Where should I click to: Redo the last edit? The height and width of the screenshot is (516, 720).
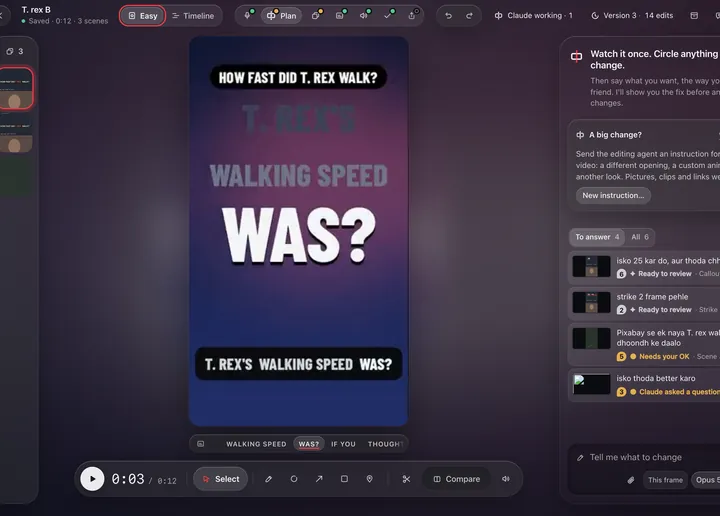(x=469, y=16)
